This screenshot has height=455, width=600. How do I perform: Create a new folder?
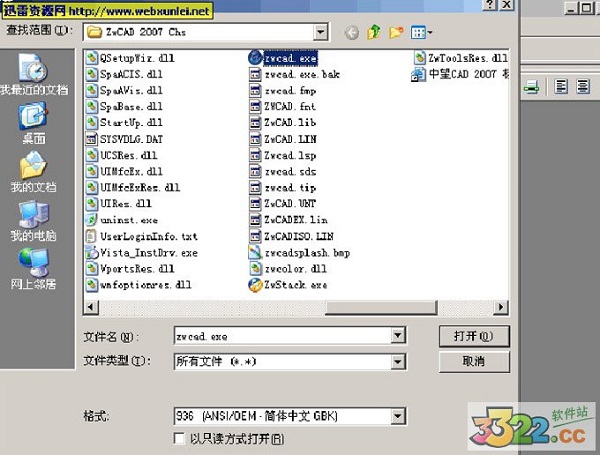pos(396,33)
